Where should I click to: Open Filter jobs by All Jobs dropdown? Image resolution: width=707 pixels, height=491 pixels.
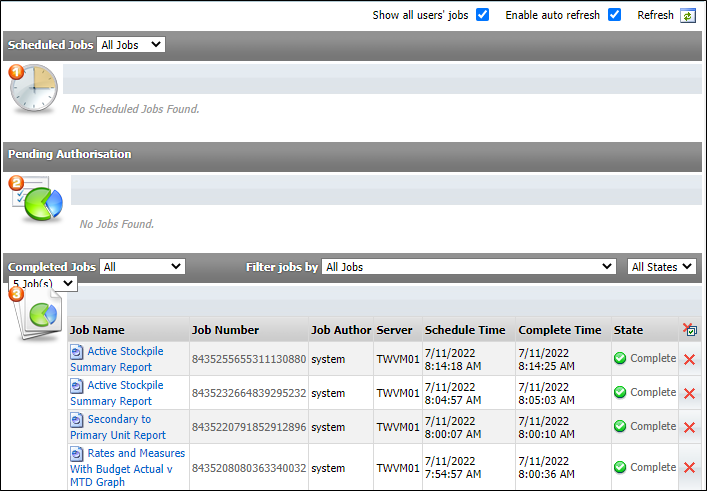coord(468,267)
